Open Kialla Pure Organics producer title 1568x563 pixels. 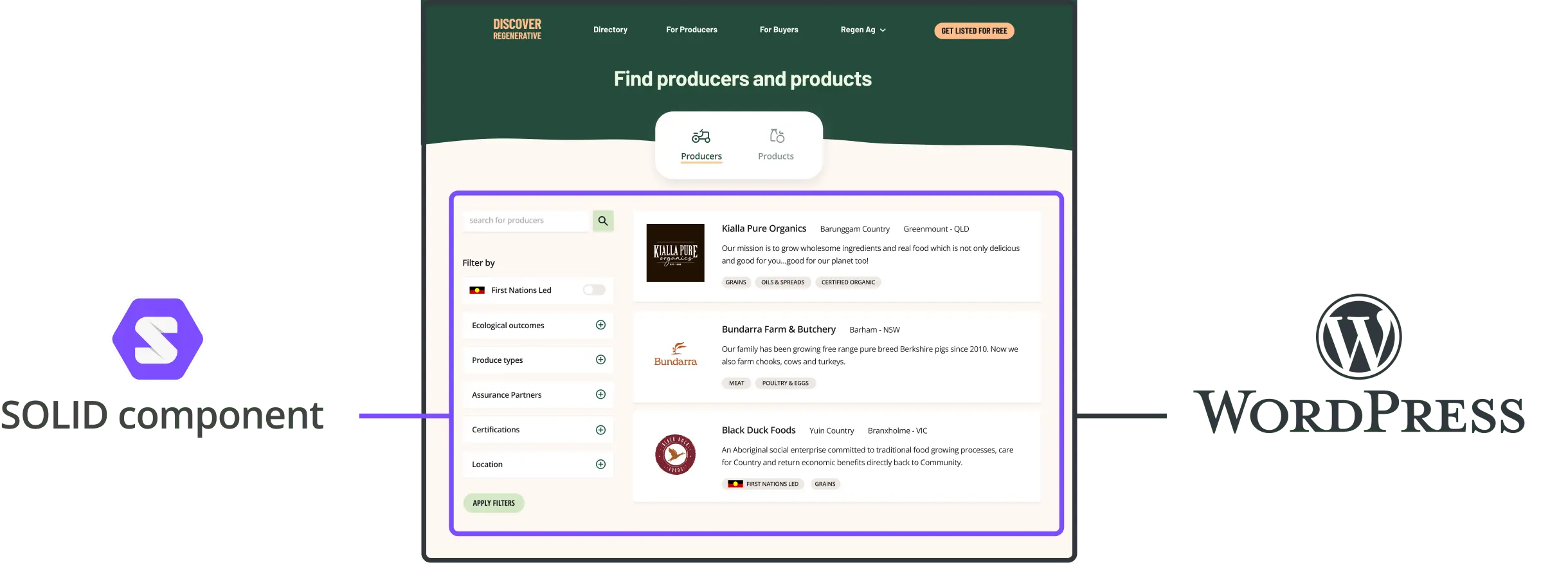[764, 228]
